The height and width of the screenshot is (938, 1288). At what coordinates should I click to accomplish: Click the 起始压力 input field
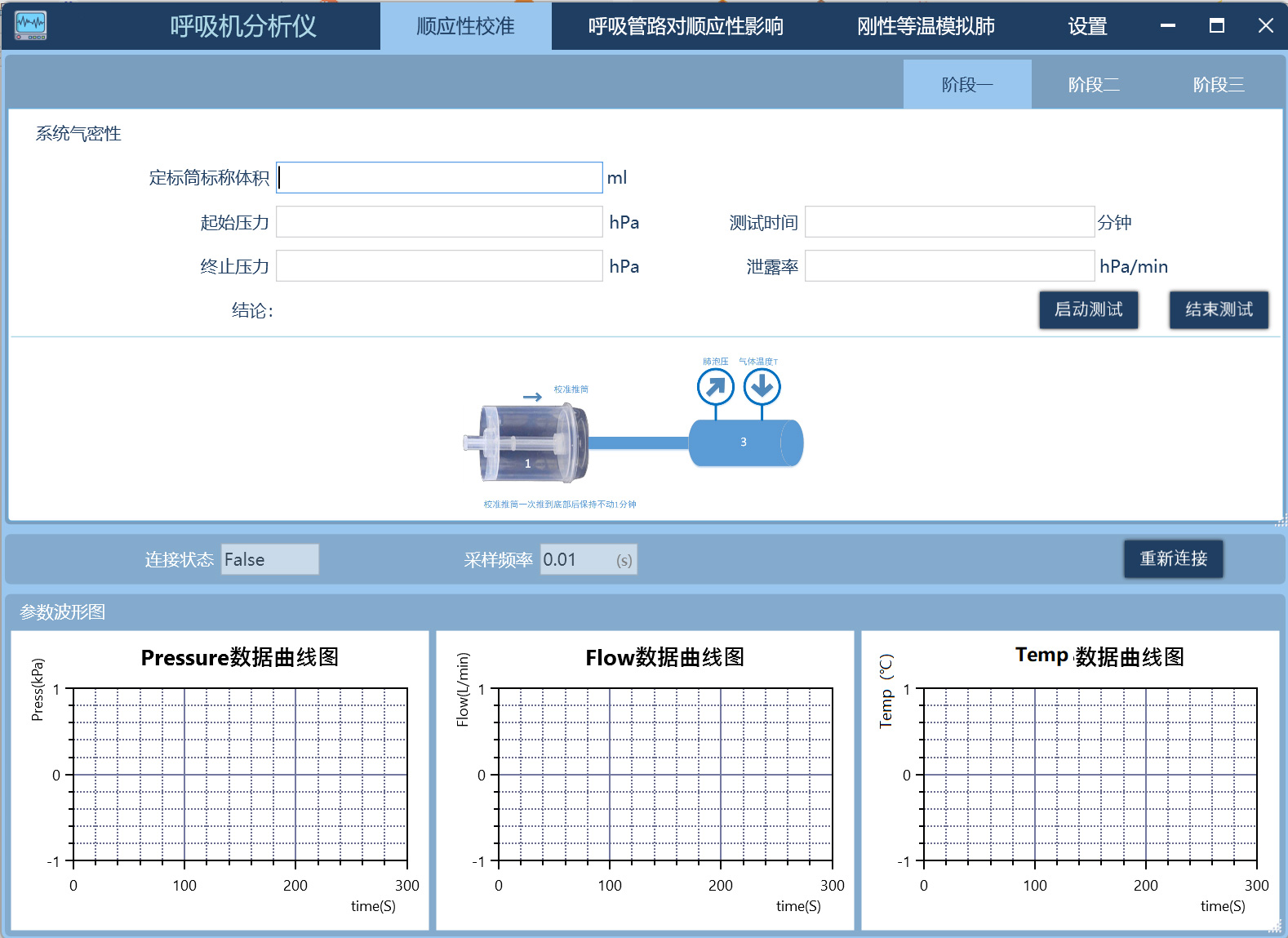tap(439, 222)
